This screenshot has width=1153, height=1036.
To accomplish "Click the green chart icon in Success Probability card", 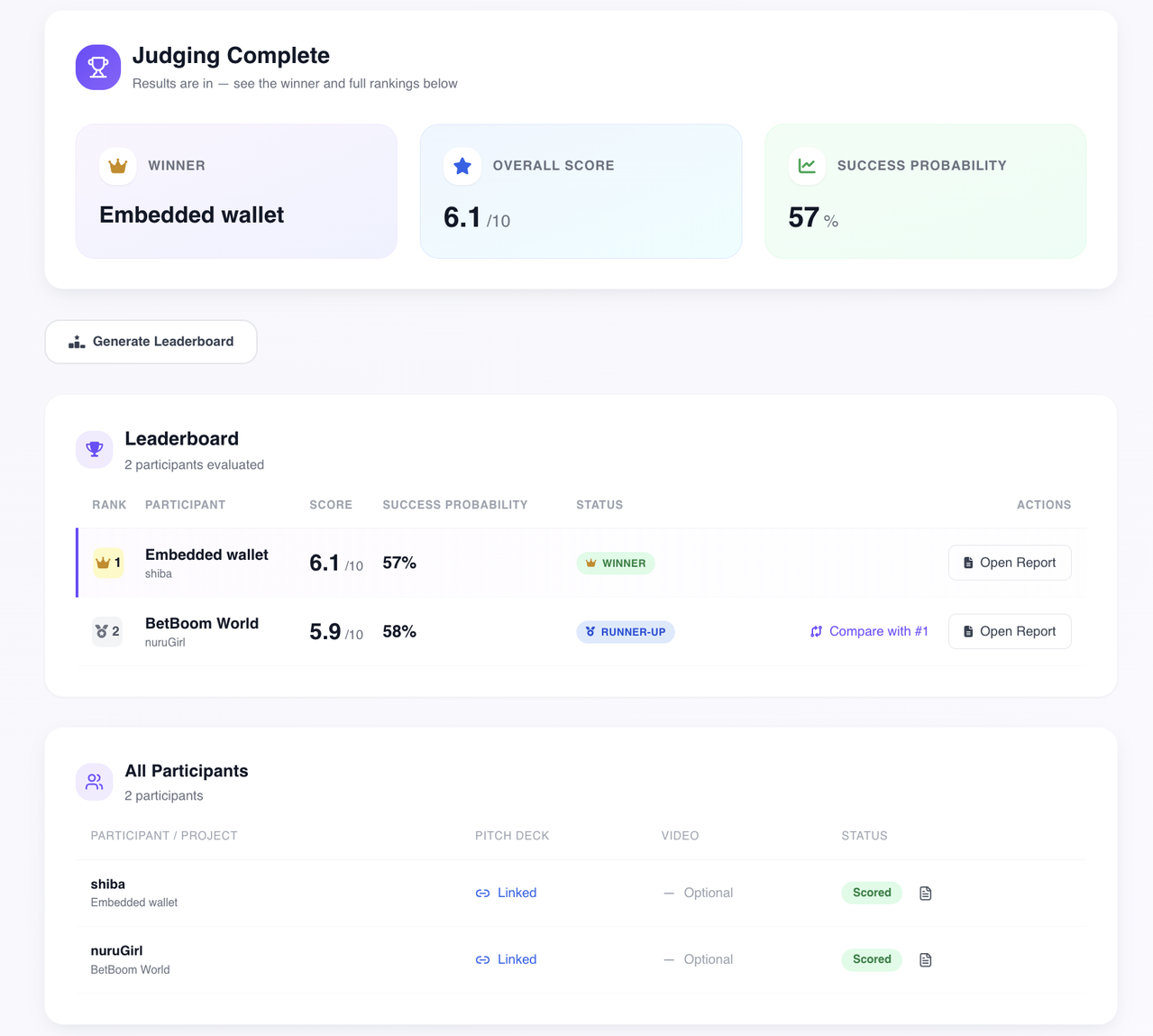I will point(807,166).
